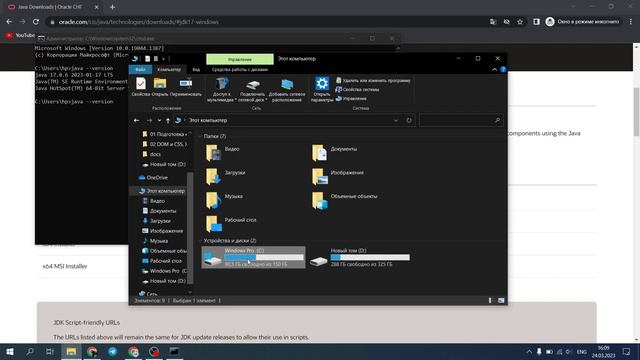Screen dimensions: 640x360
Task: Go back in Explorer navigation
Action: 137,120
